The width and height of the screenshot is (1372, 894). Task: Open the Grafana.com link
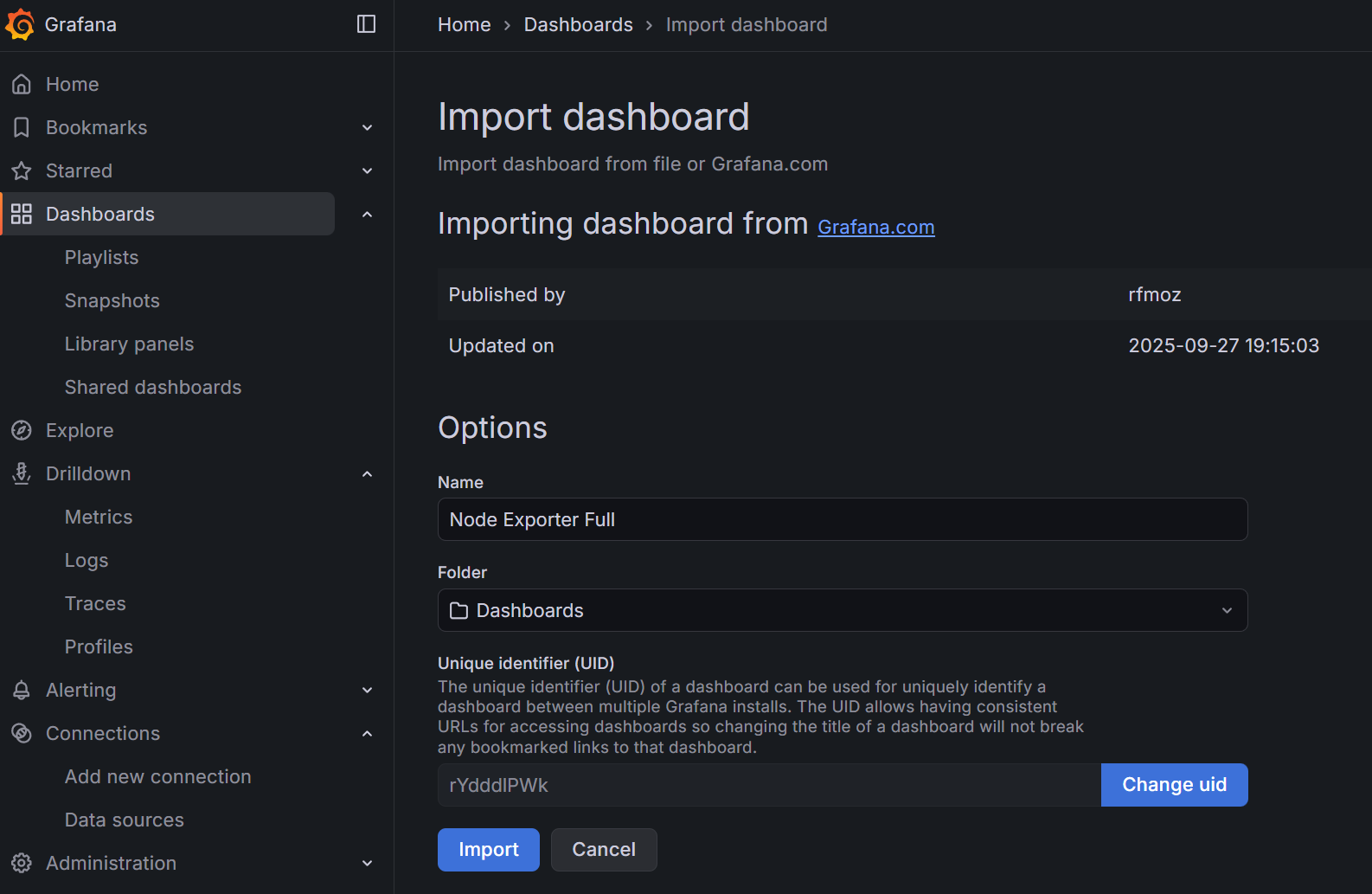(875, 227)
